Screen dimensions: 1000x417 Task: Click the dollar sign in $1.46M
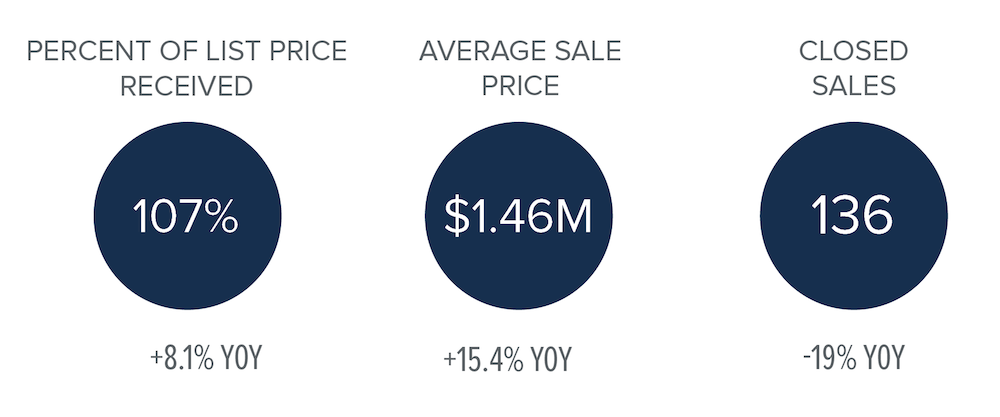click(x=456, y=217)
